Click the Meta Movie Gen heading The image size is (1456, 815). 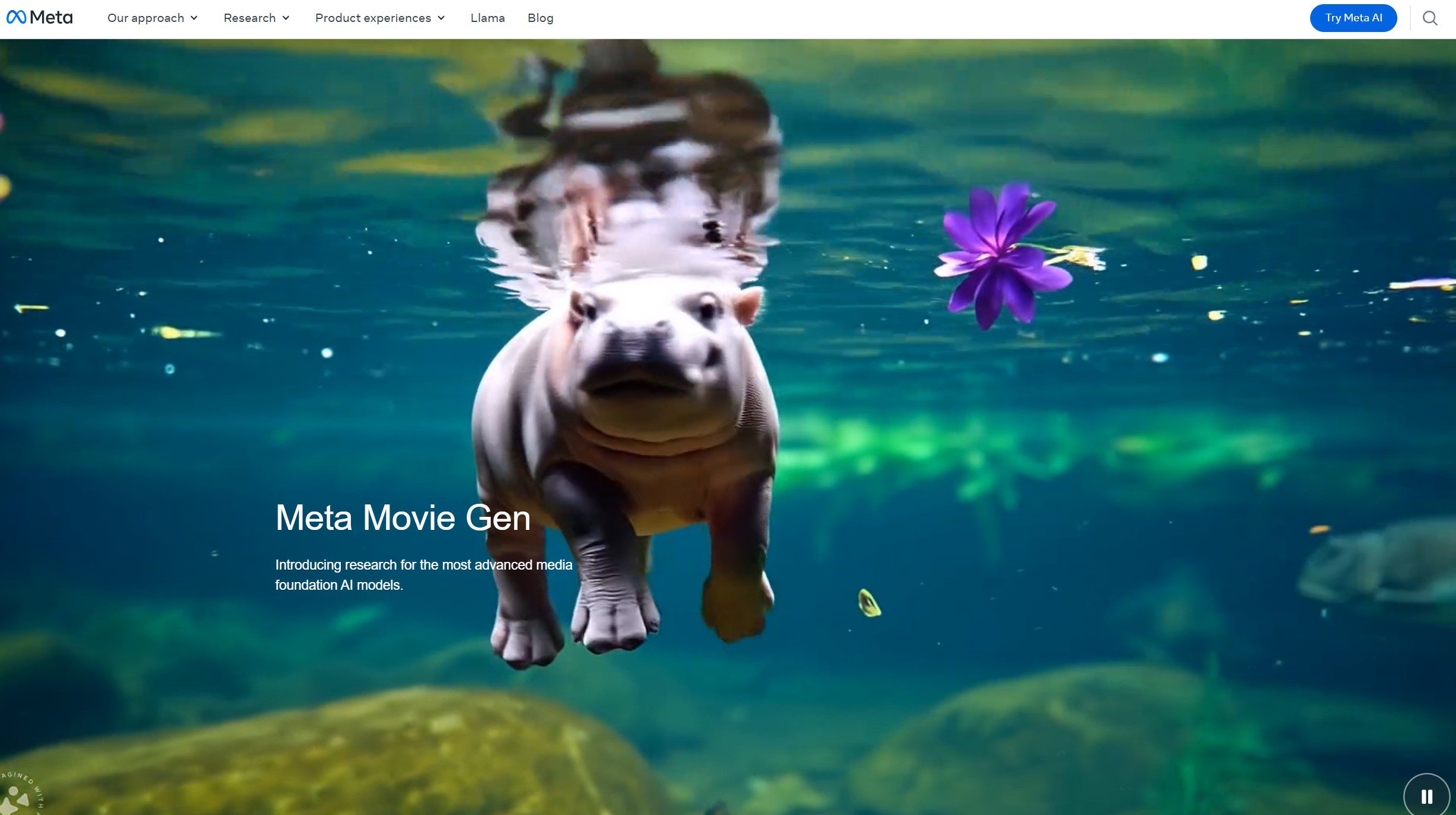point(403,517)
